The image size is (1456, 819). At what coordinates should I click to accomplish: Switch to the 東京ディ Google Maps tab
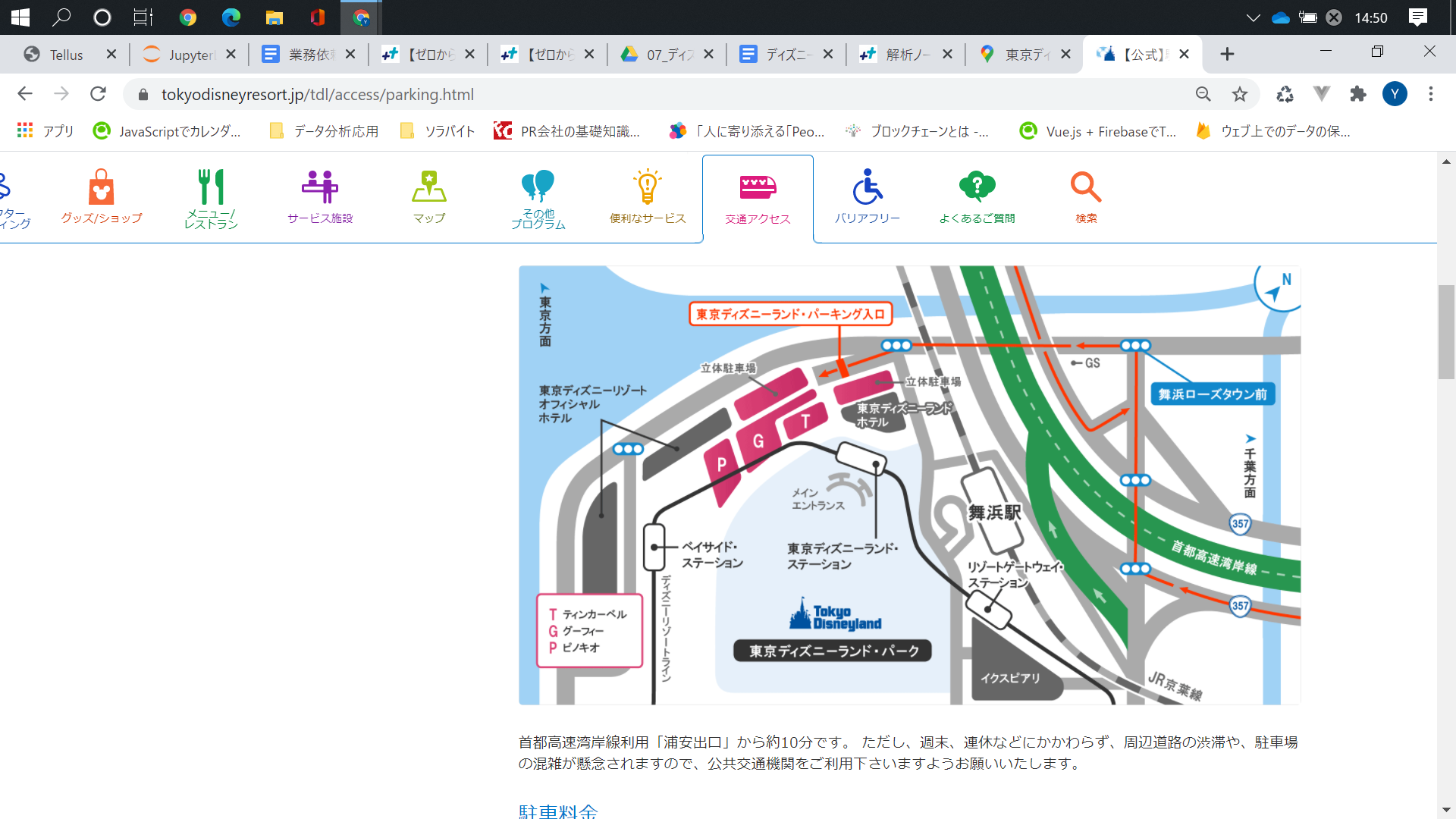[x=1026, y=55]
